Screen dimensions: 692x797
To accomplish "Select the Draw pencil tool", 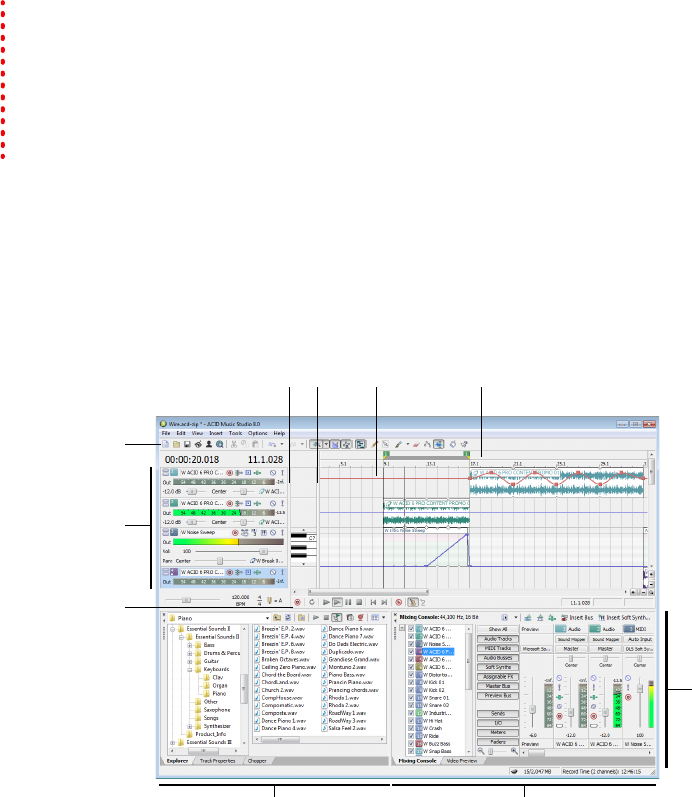I will (375, 444).
